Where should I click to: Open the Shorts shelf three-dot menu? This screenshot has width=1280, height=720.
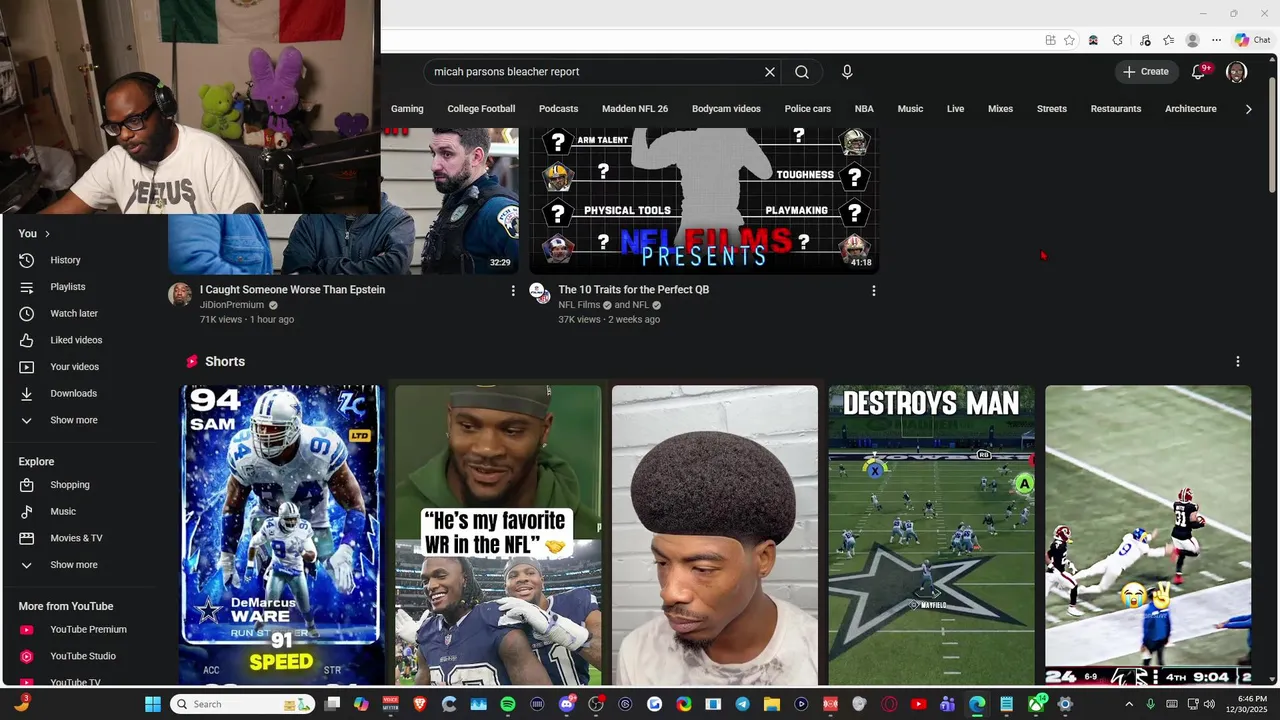1238,362
